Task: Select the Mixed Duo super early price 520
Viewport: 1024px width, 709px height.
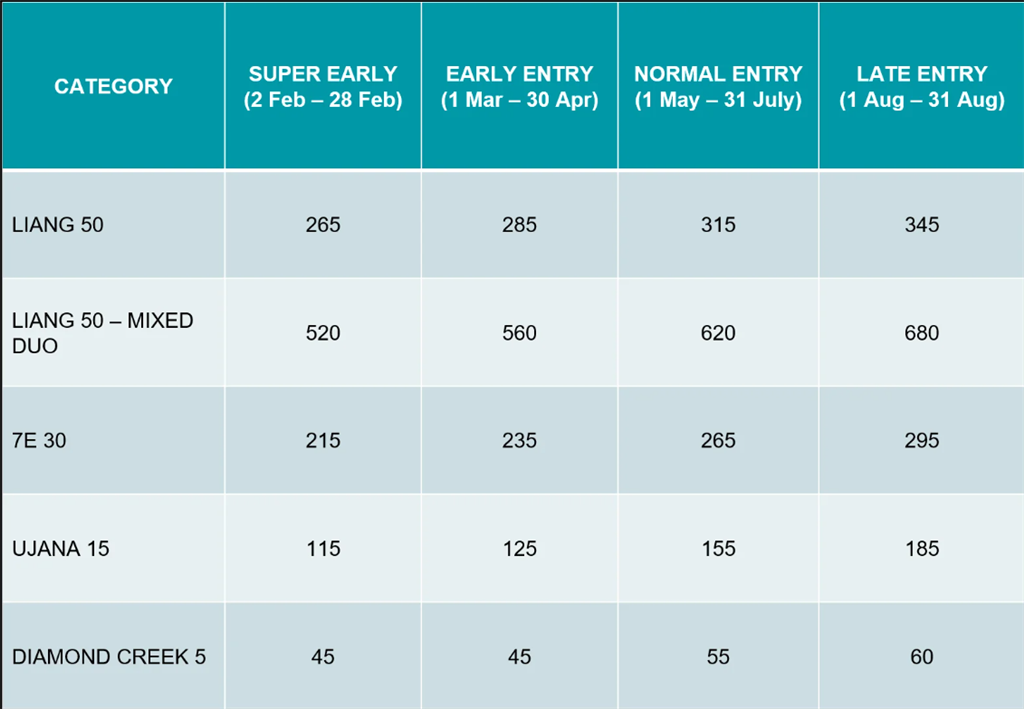Action: coord(322,333)
